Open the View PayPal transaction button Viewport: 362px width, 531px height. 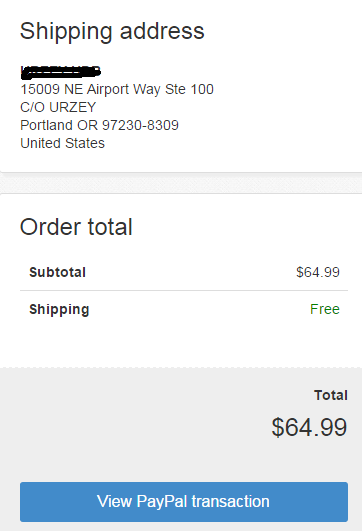coord(184,502)
